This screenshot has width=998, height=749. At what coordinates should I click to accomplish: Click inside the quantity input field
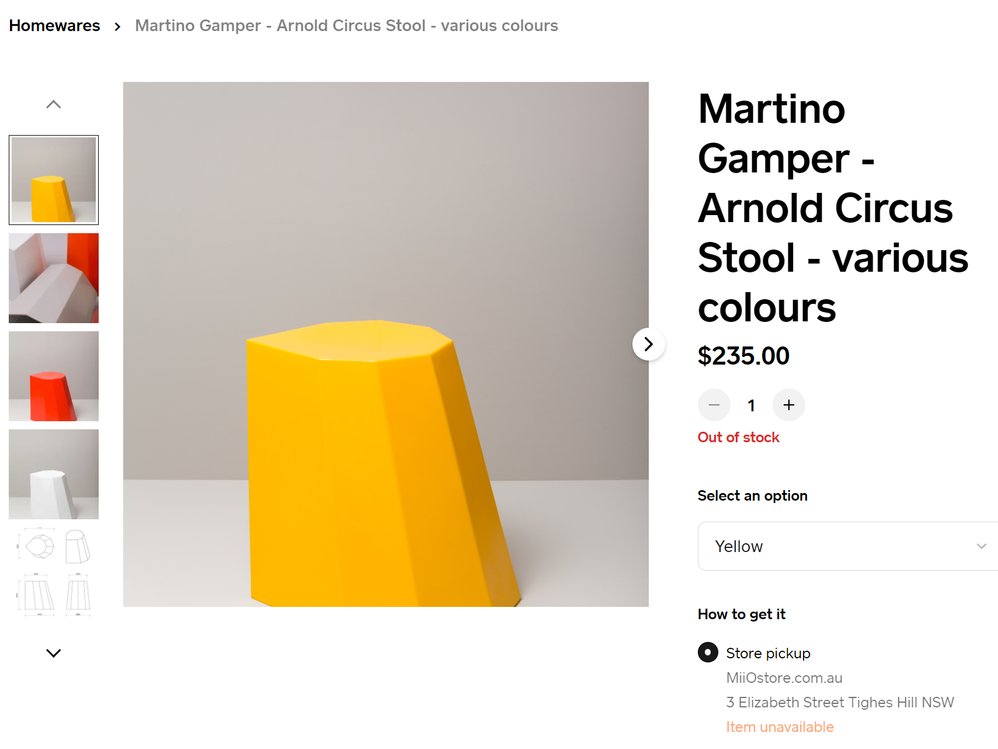(x=751, y=405)
